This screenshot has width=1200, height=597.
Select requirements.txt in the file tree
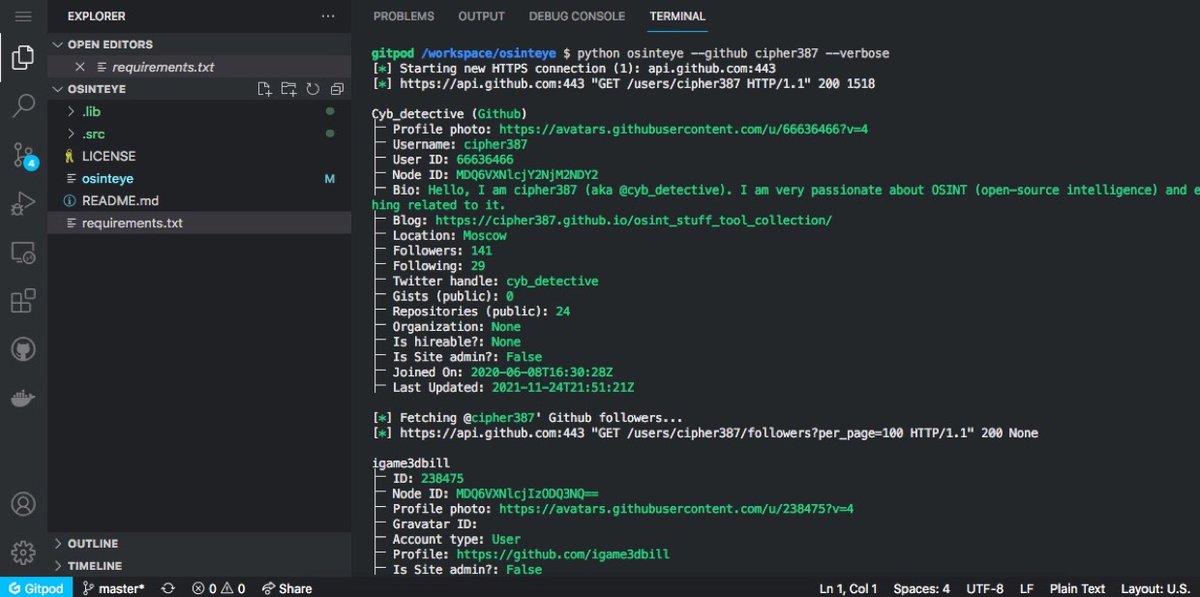199,222
